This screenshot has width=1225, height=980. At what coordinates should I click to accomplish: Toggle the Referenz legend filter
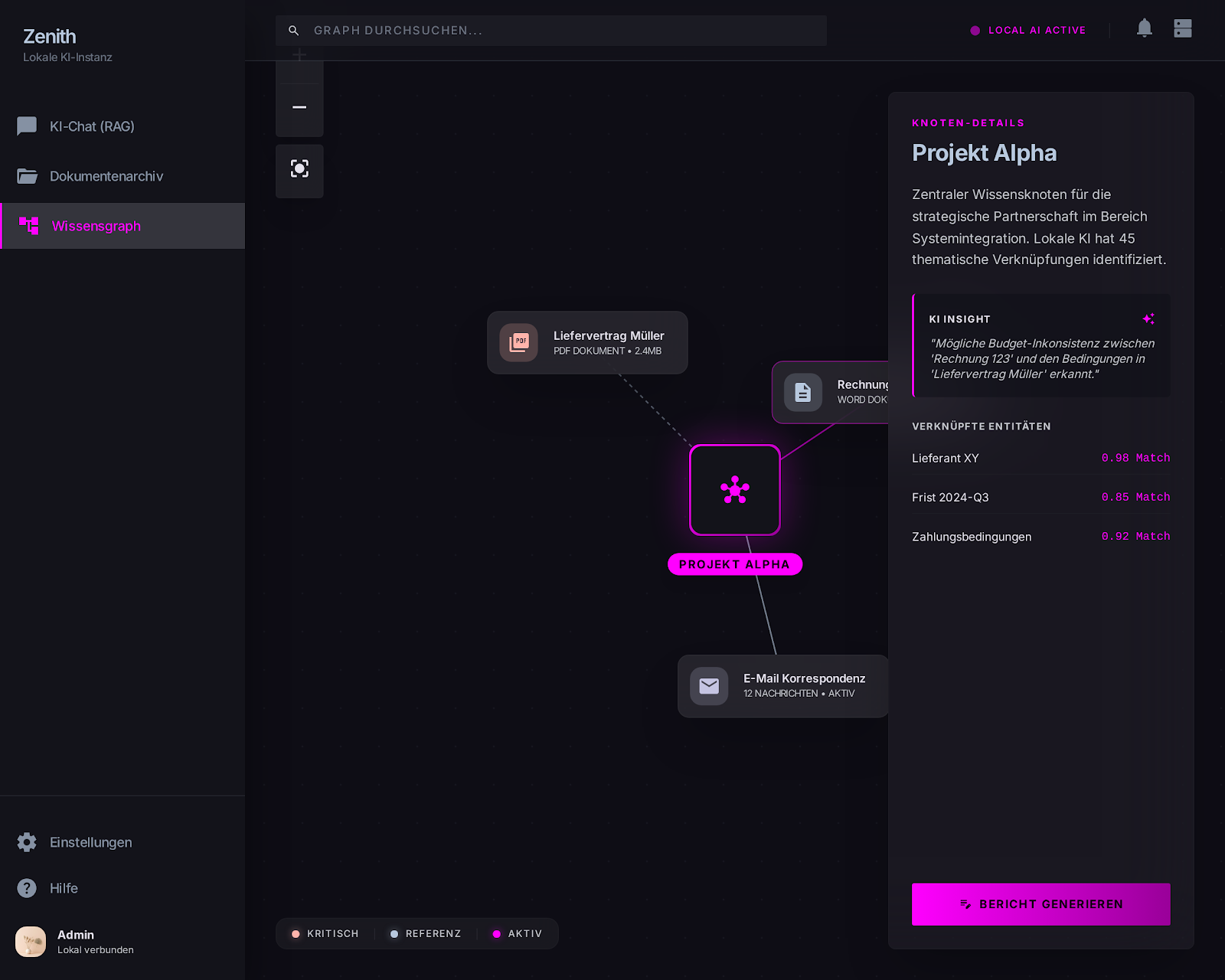click(426, 934)
